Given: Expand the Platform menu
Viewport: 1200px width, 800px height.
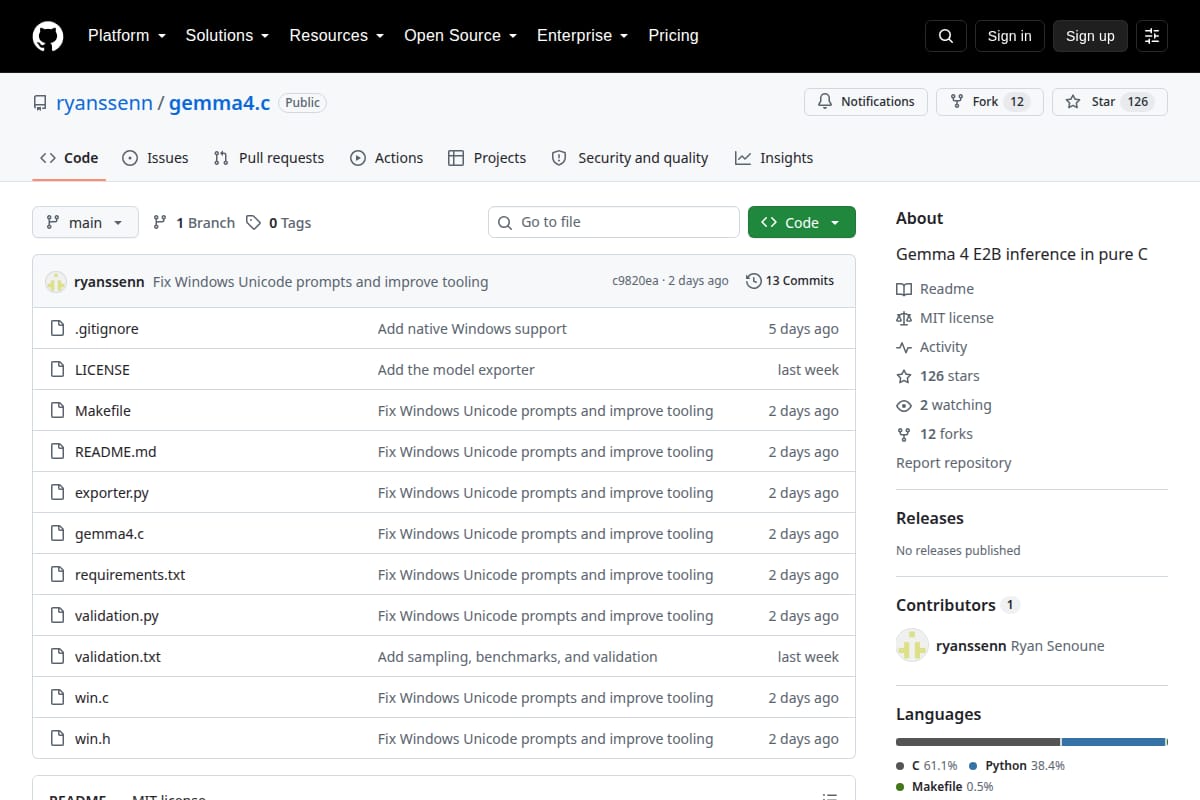Looking at the screenshot, I should (x=127, y=36).
